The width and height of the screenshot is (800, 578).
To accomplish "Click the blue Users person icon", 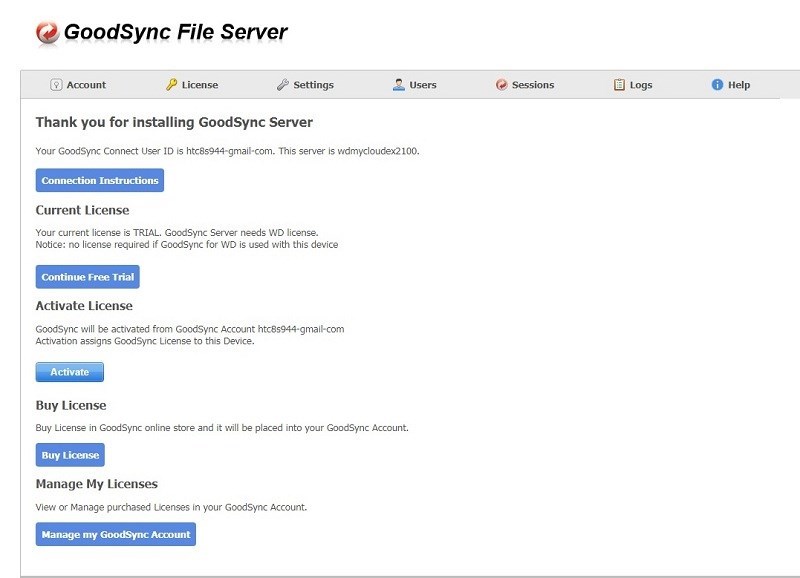I will pos(398,85).
